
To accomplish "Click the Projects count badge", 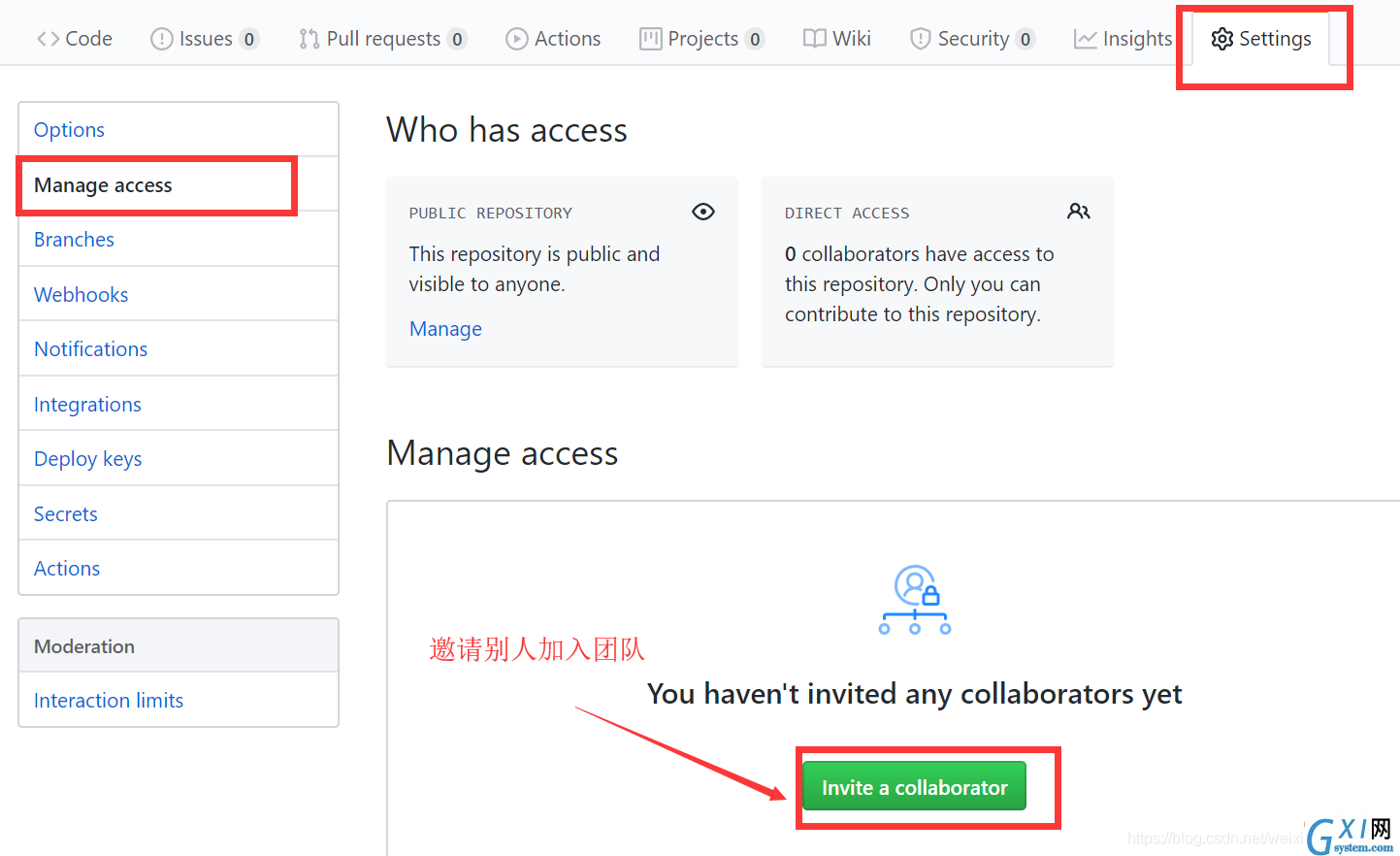I will [755, 40].
